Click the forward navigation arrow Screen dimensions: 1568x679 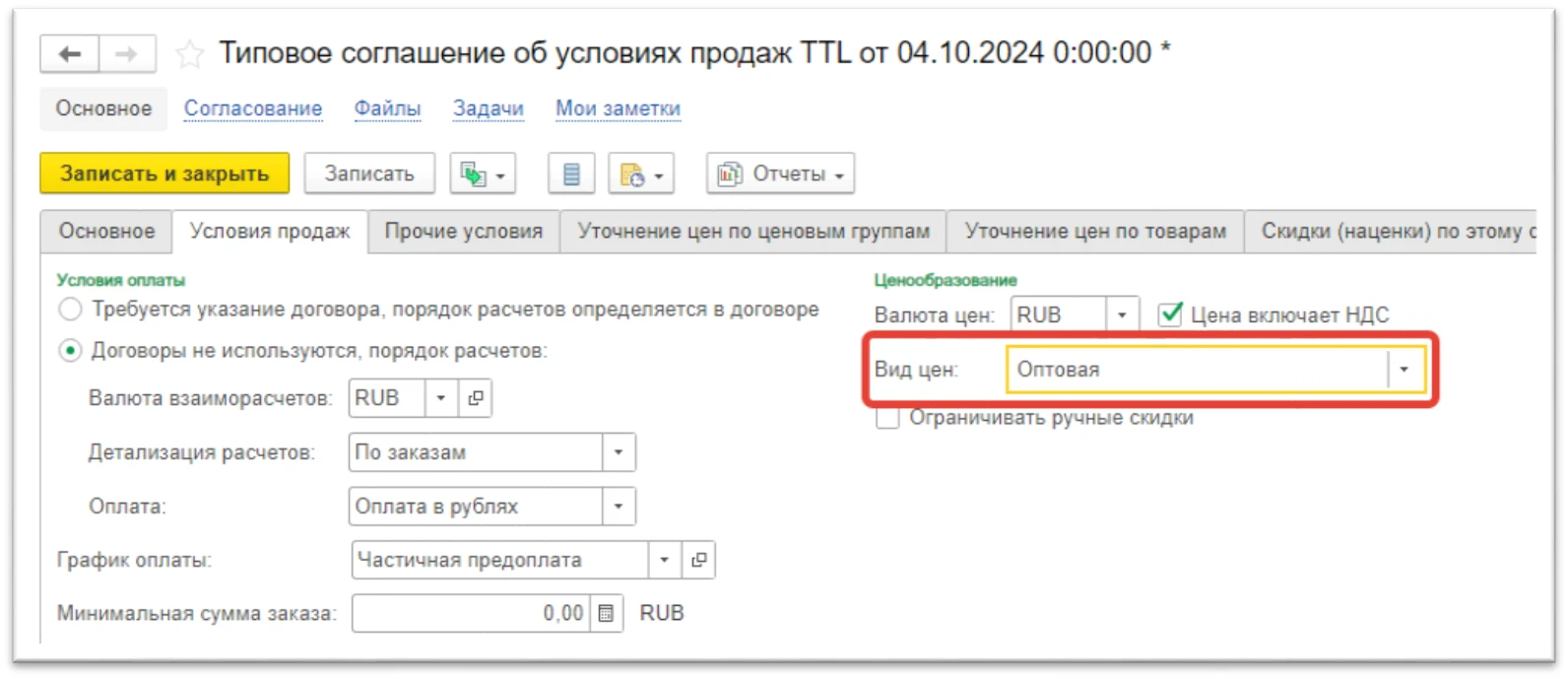(127, 54)
